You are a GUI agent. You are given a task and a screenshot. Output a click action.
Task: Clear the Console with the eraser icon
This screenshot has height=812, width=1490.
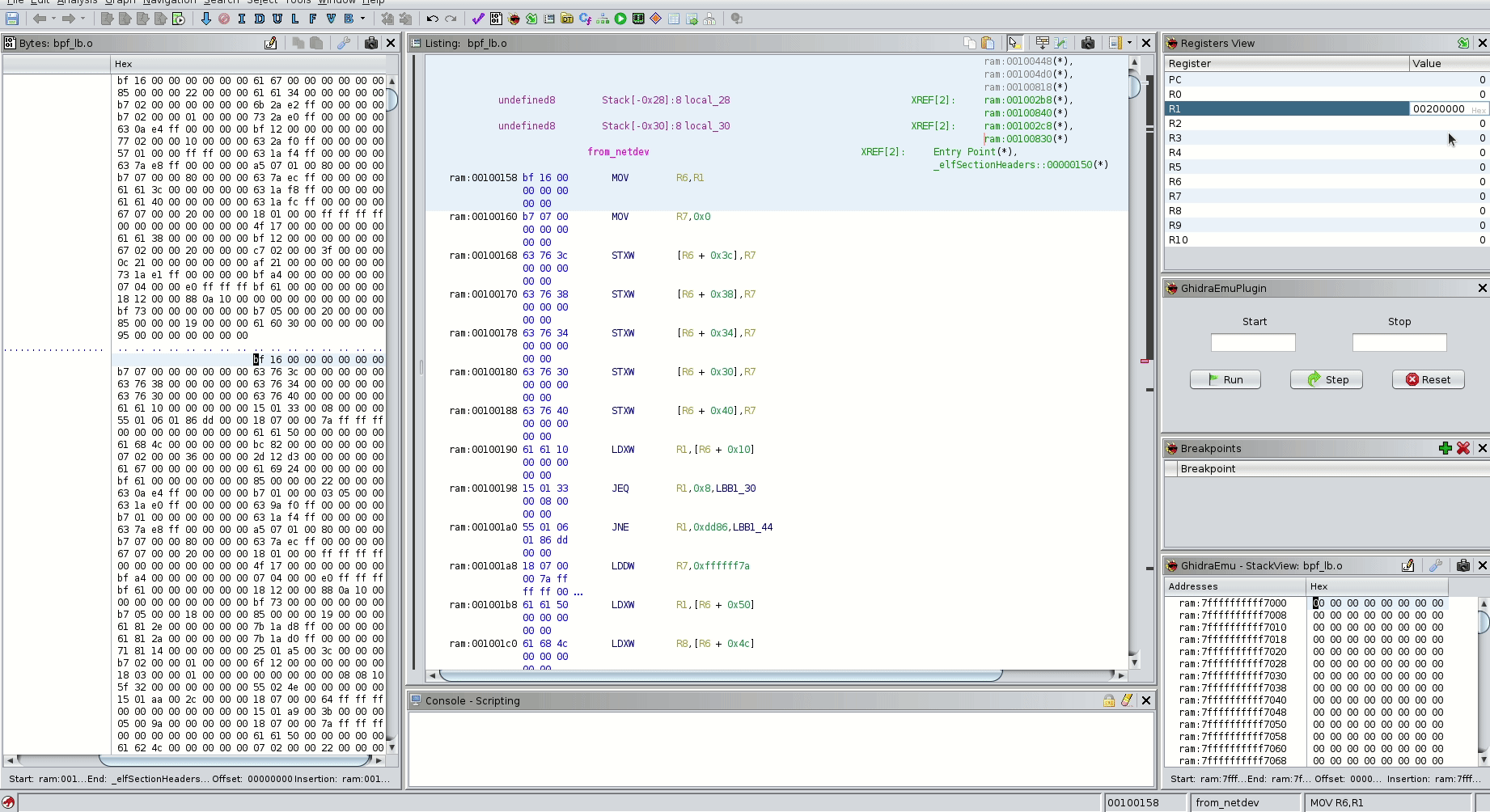1127,700
